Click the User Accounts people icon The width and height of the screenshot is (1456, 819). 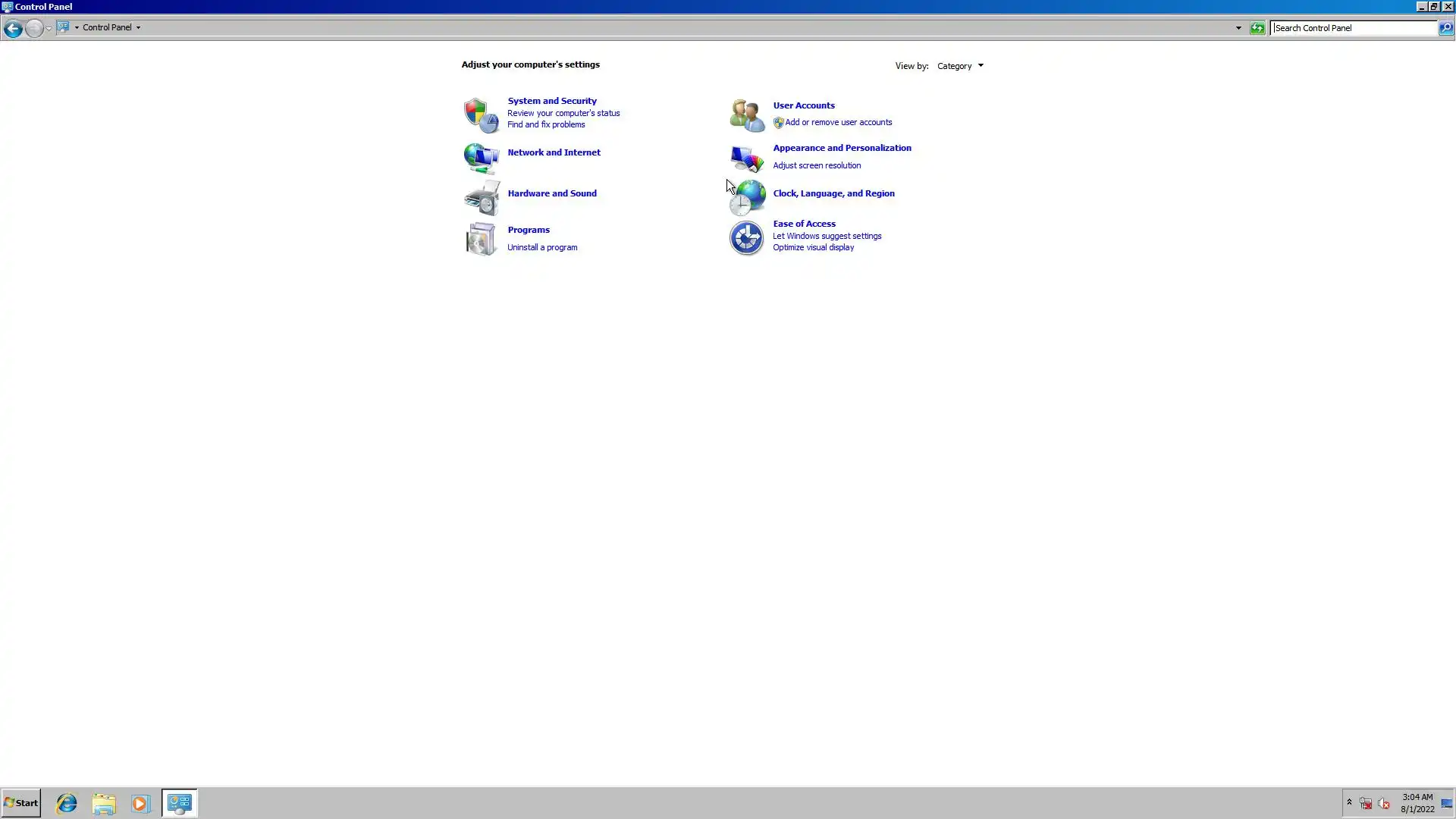click(746, 115)
